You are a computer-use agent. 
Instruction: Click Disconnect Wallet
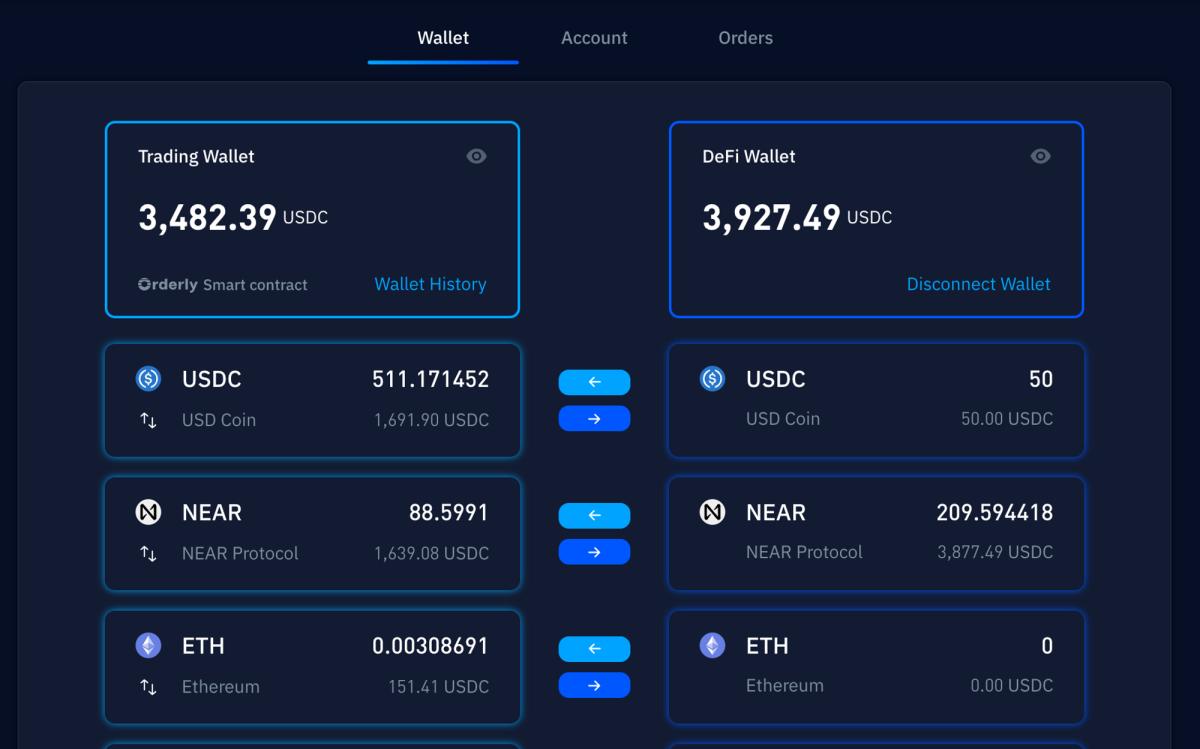(978, 284)
